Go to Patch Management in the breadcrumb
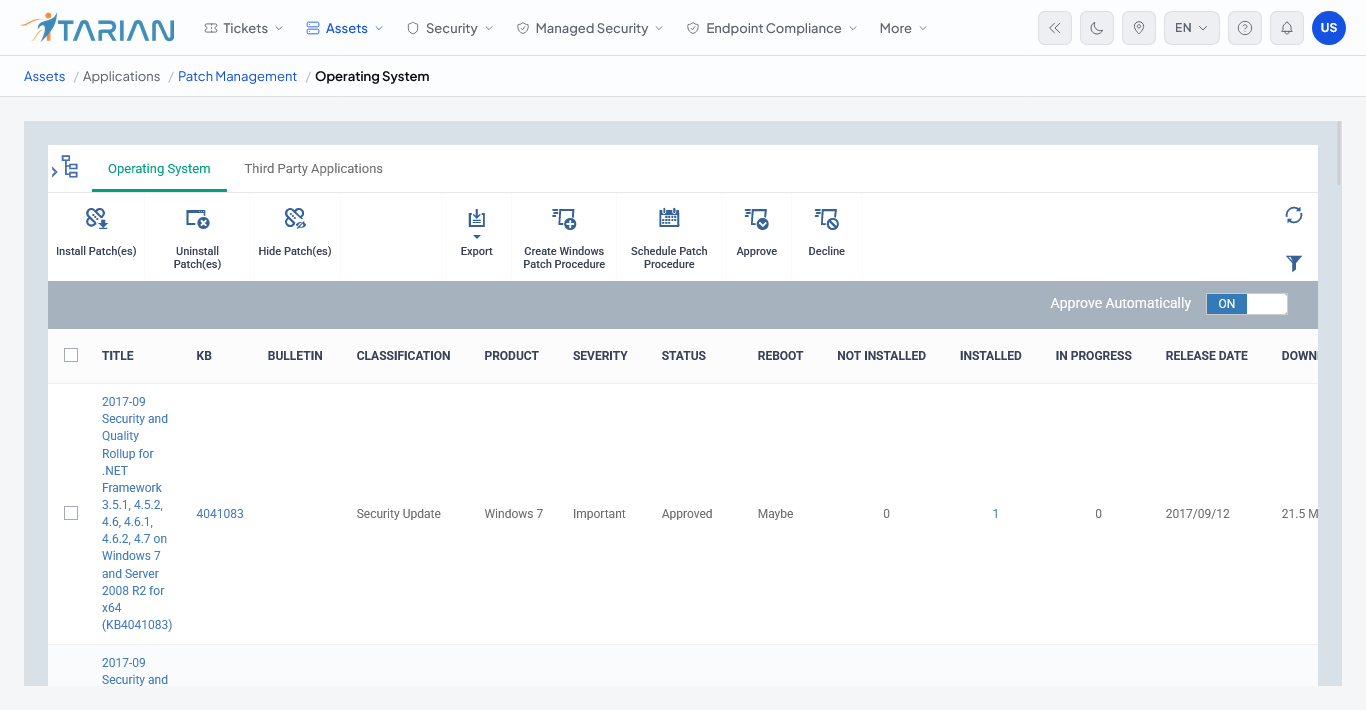 tap(237, 76)
